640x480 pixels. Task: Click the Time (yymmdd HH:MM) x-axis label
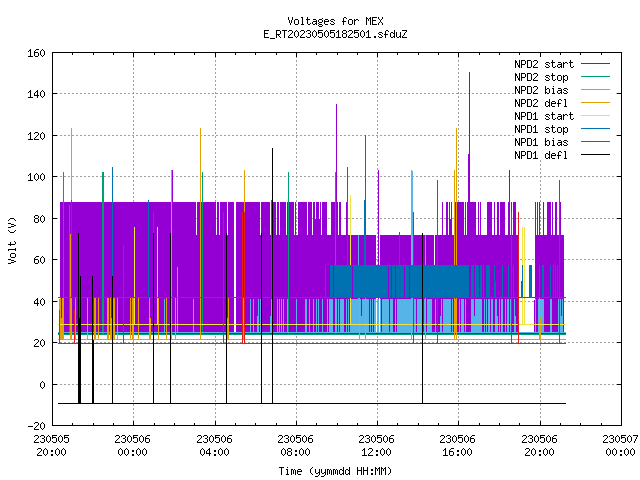(335, 471)
